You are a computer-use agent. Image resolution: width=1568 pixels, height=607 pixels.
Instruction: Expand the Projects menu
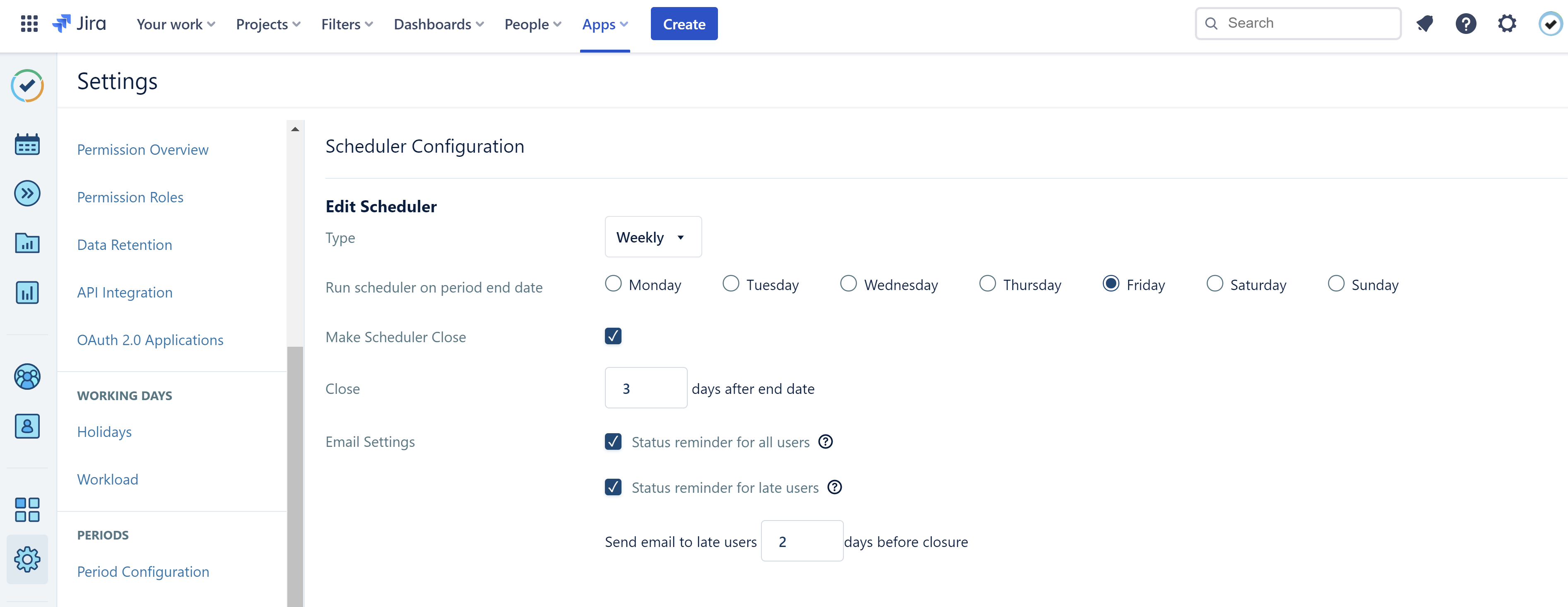268,24
